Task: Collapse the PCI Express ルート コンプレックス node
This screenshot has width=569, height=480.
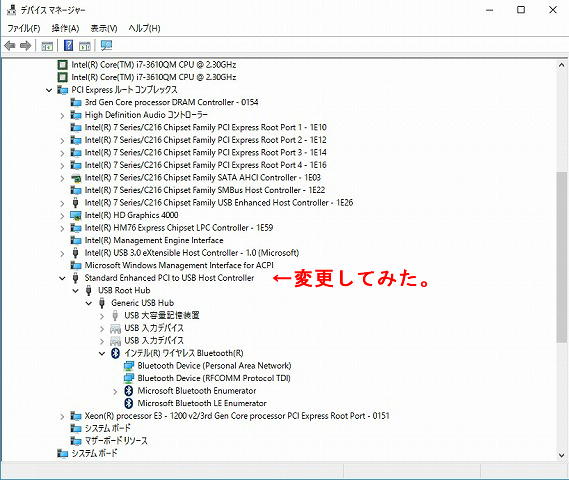Action: (49, 90)
